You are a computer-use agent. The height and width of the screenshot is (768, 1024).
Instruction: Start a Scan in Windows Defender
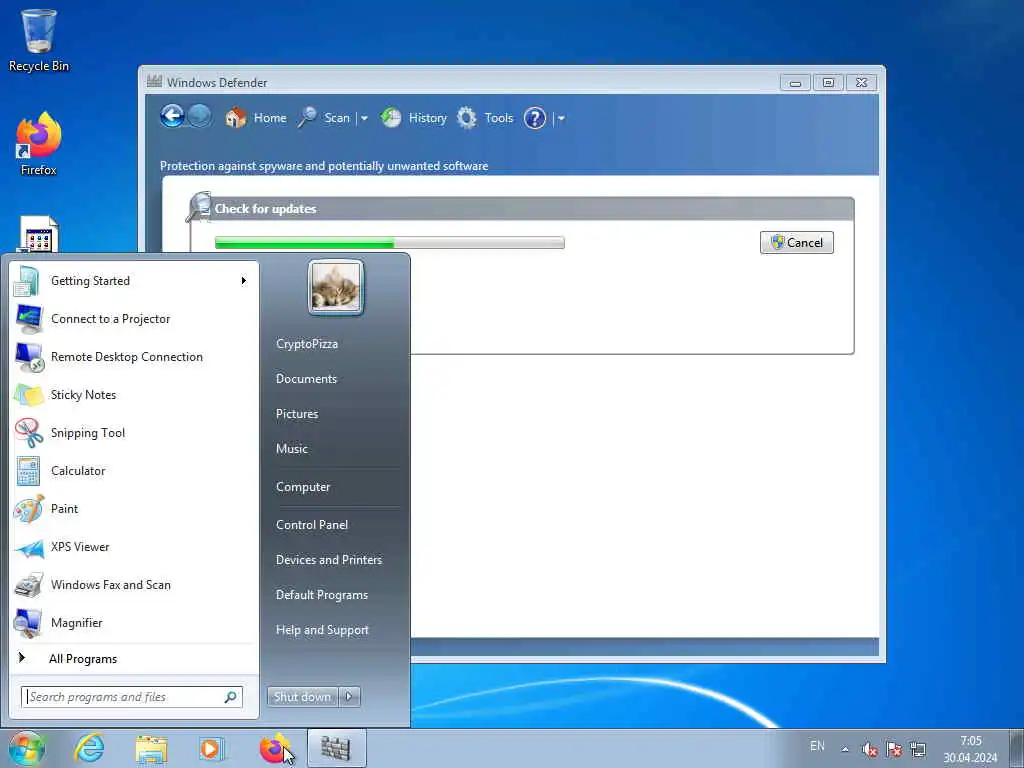325,118
